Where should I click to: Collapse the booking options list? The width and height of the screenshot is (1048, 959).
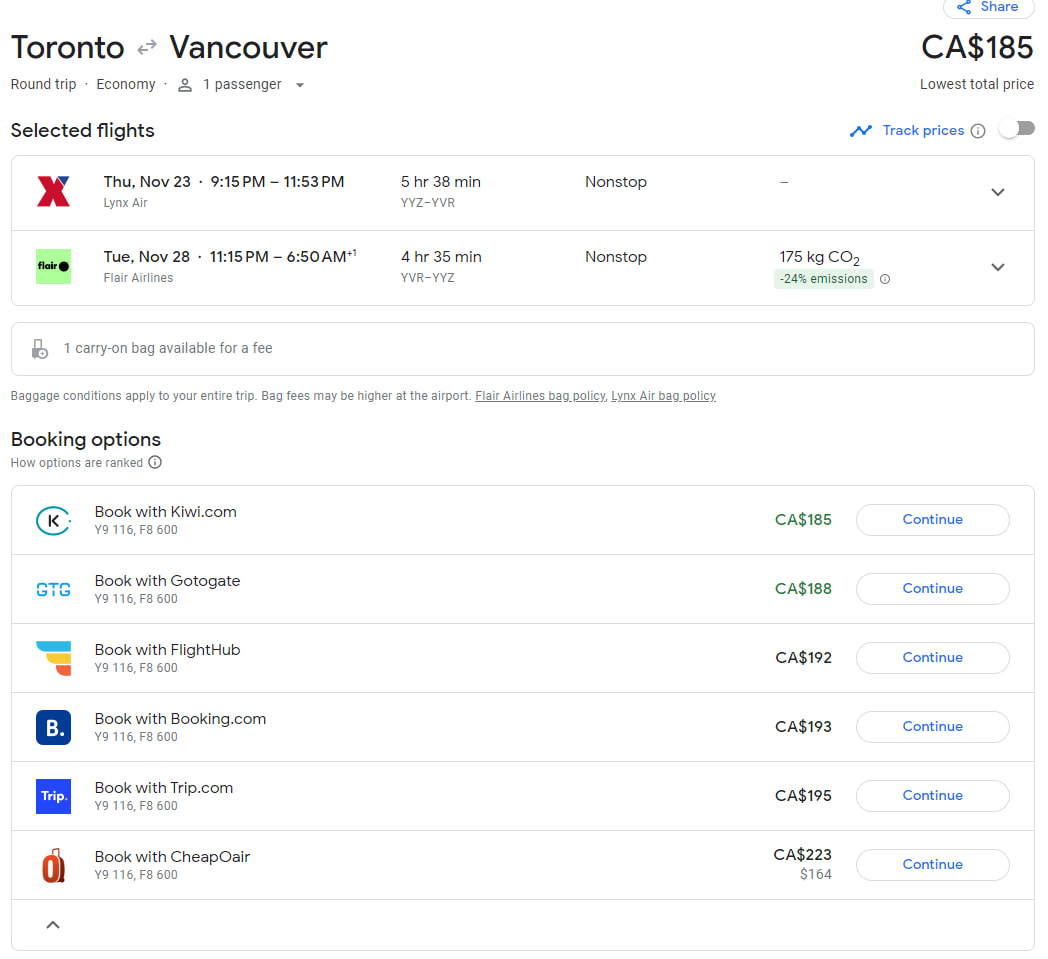coord(53,924)
